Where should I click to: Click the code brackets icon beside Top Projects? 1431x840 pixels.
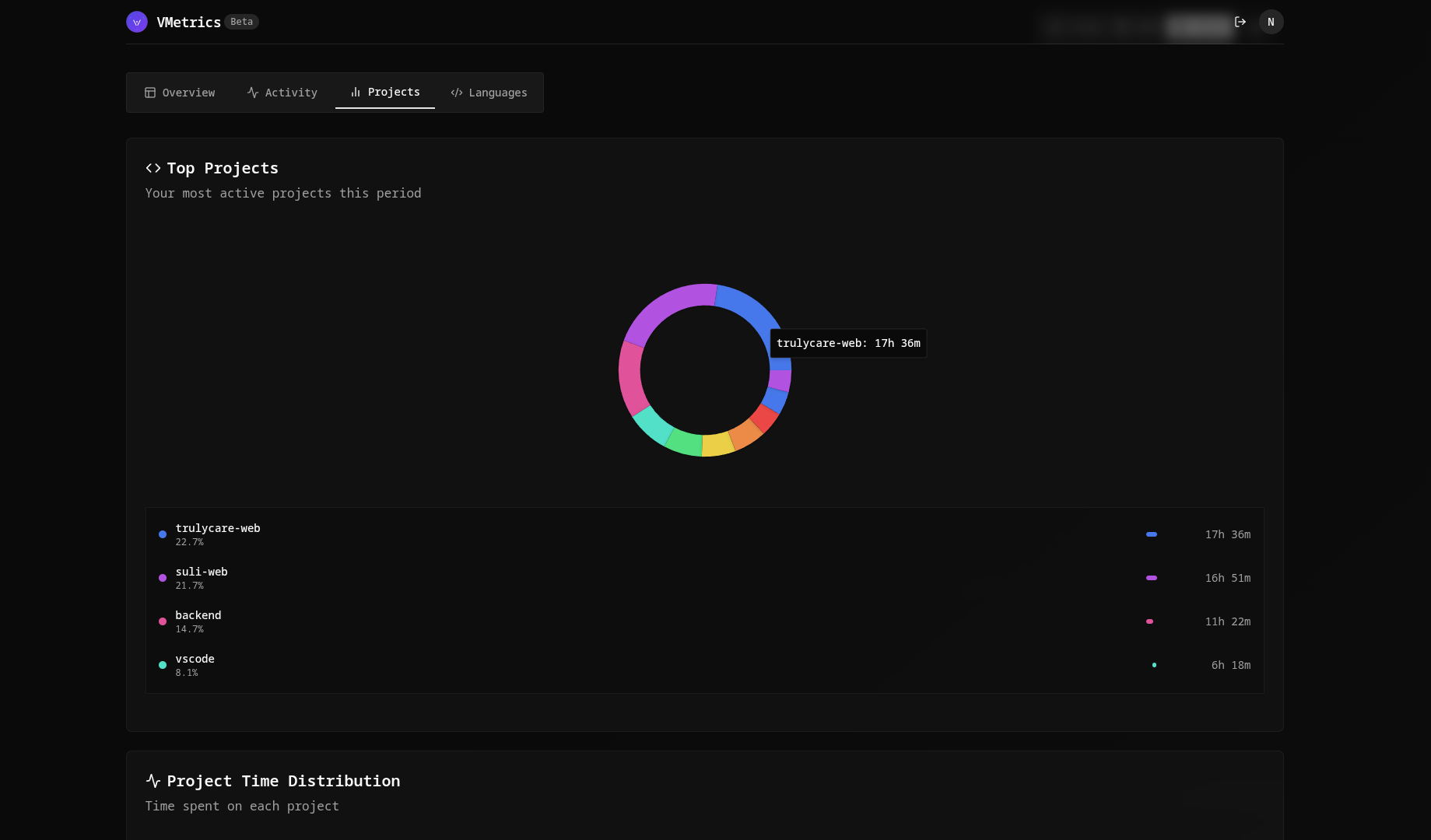(x=153, y=168)
